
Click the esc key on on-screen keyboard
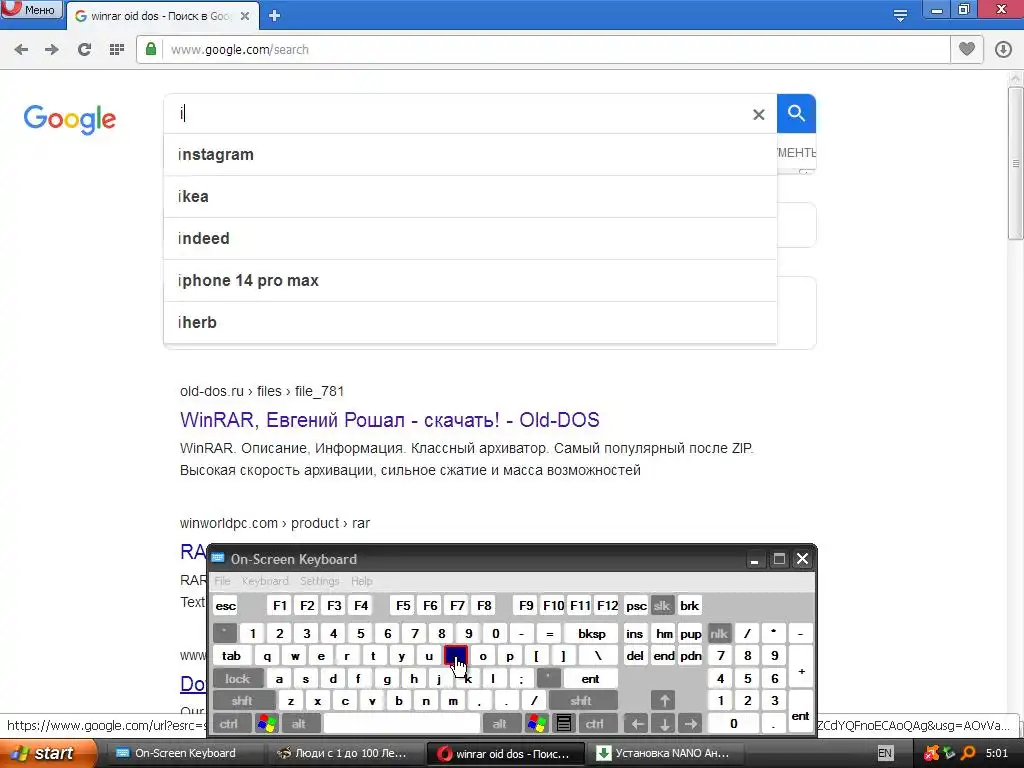pyautogui.click(x=225, y=605)
